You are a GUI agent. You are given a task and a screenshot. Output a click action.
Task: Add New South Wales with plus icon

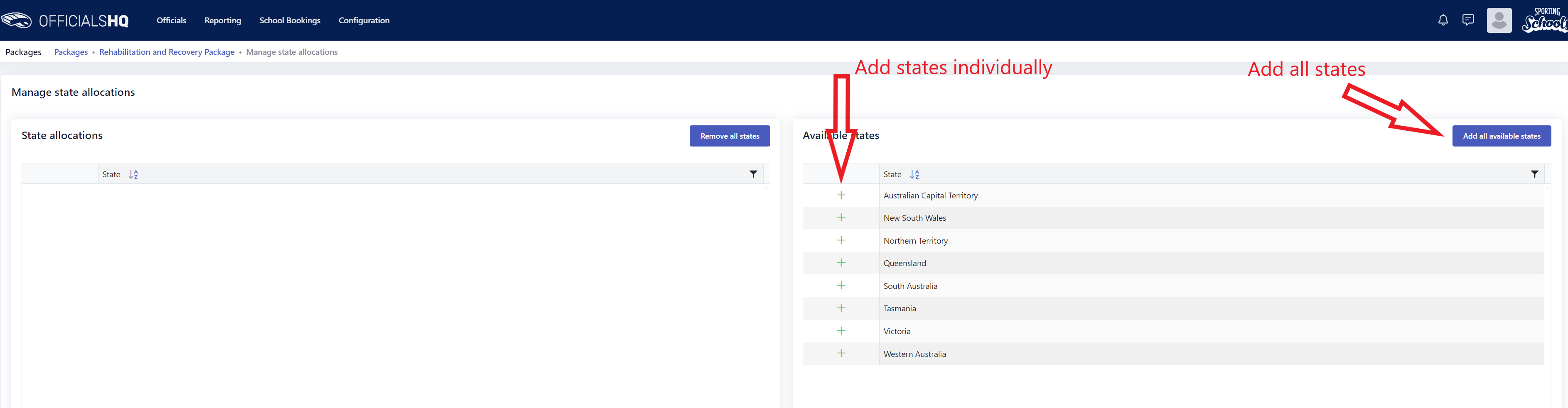tap(841, 217)
